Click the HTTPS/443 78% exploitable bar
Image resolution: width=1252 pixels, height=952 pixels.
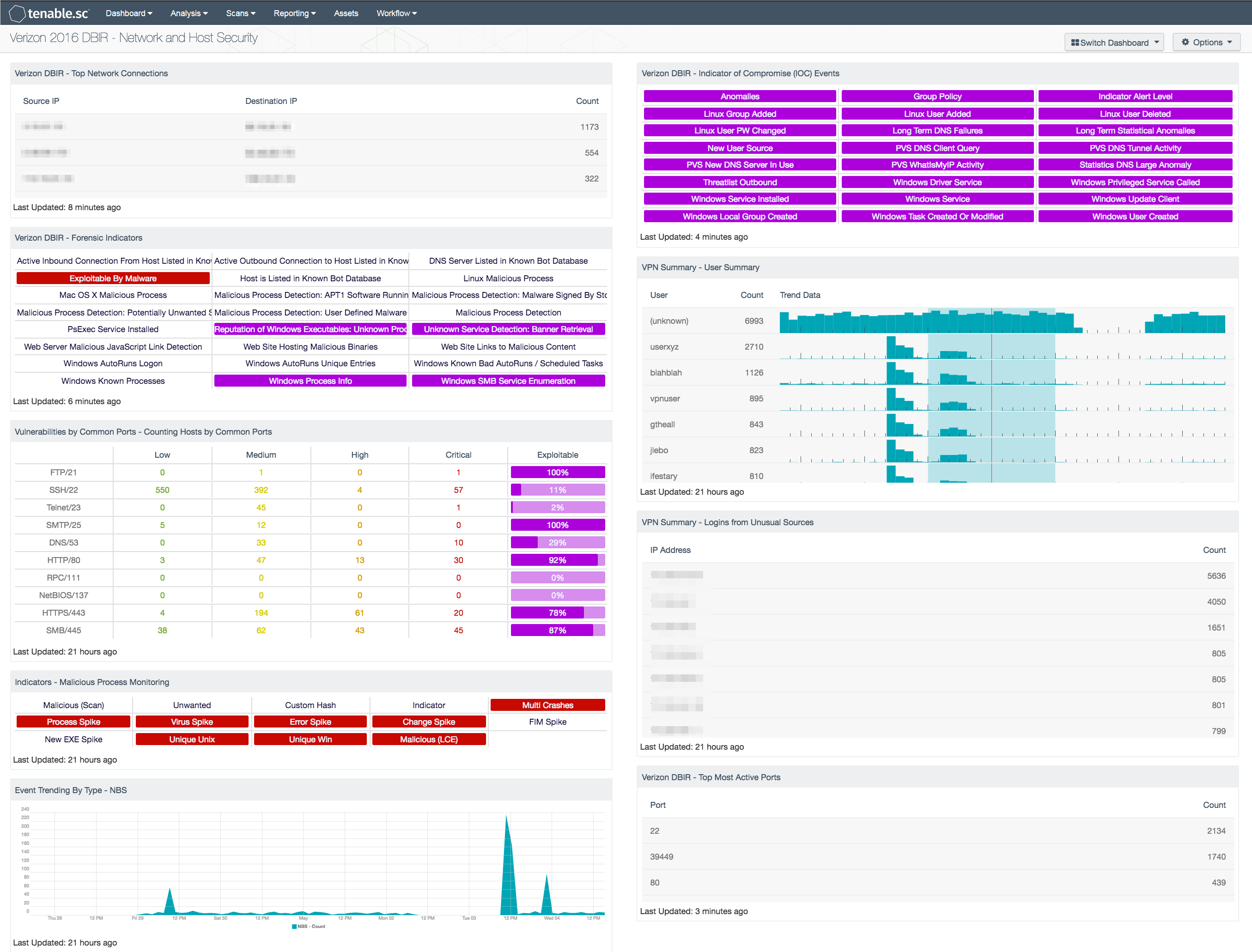(558, 612)
